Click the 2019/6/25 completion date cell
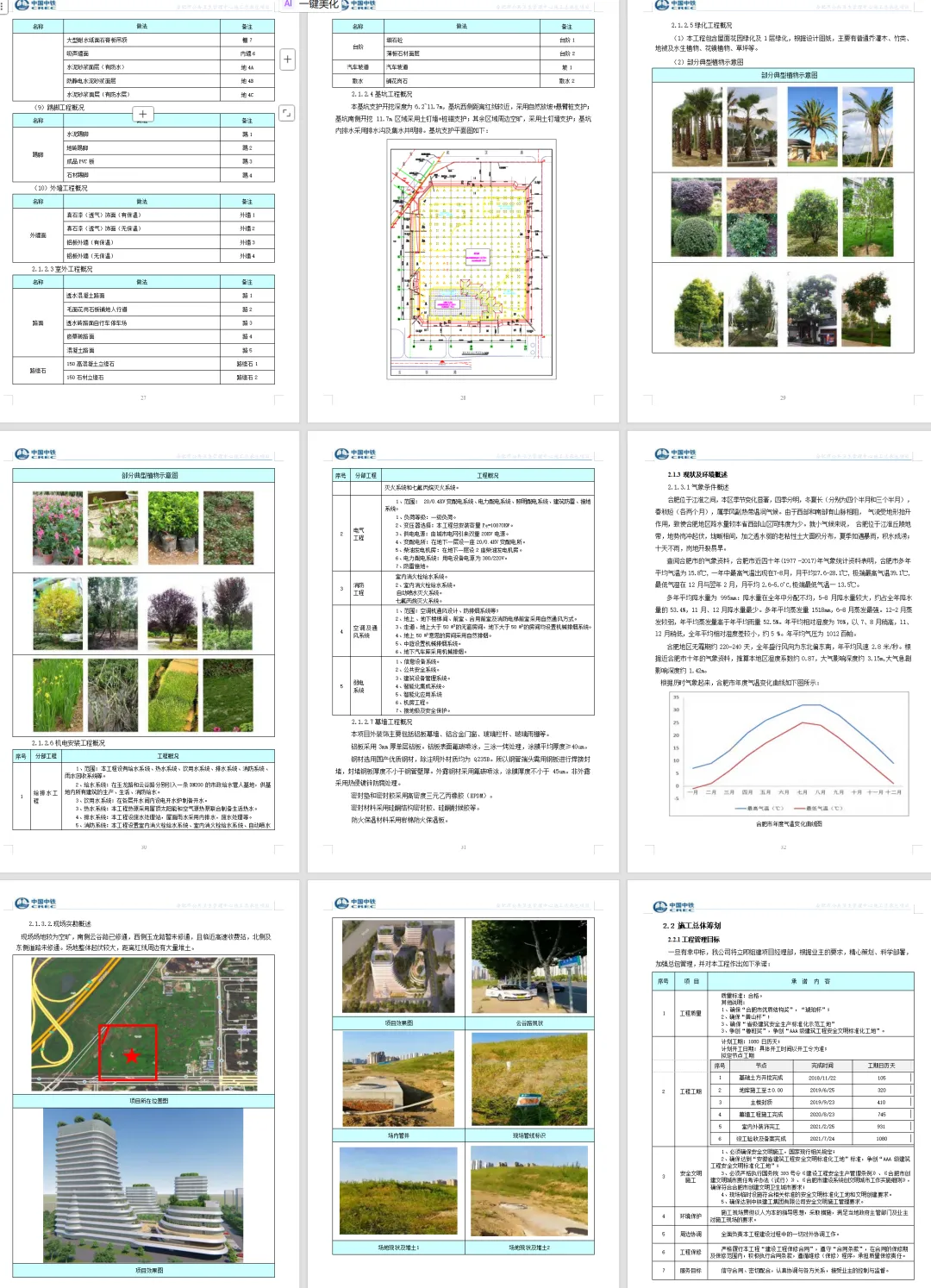The height and width of the screenshot is (1288, 931). point(822,1090)
